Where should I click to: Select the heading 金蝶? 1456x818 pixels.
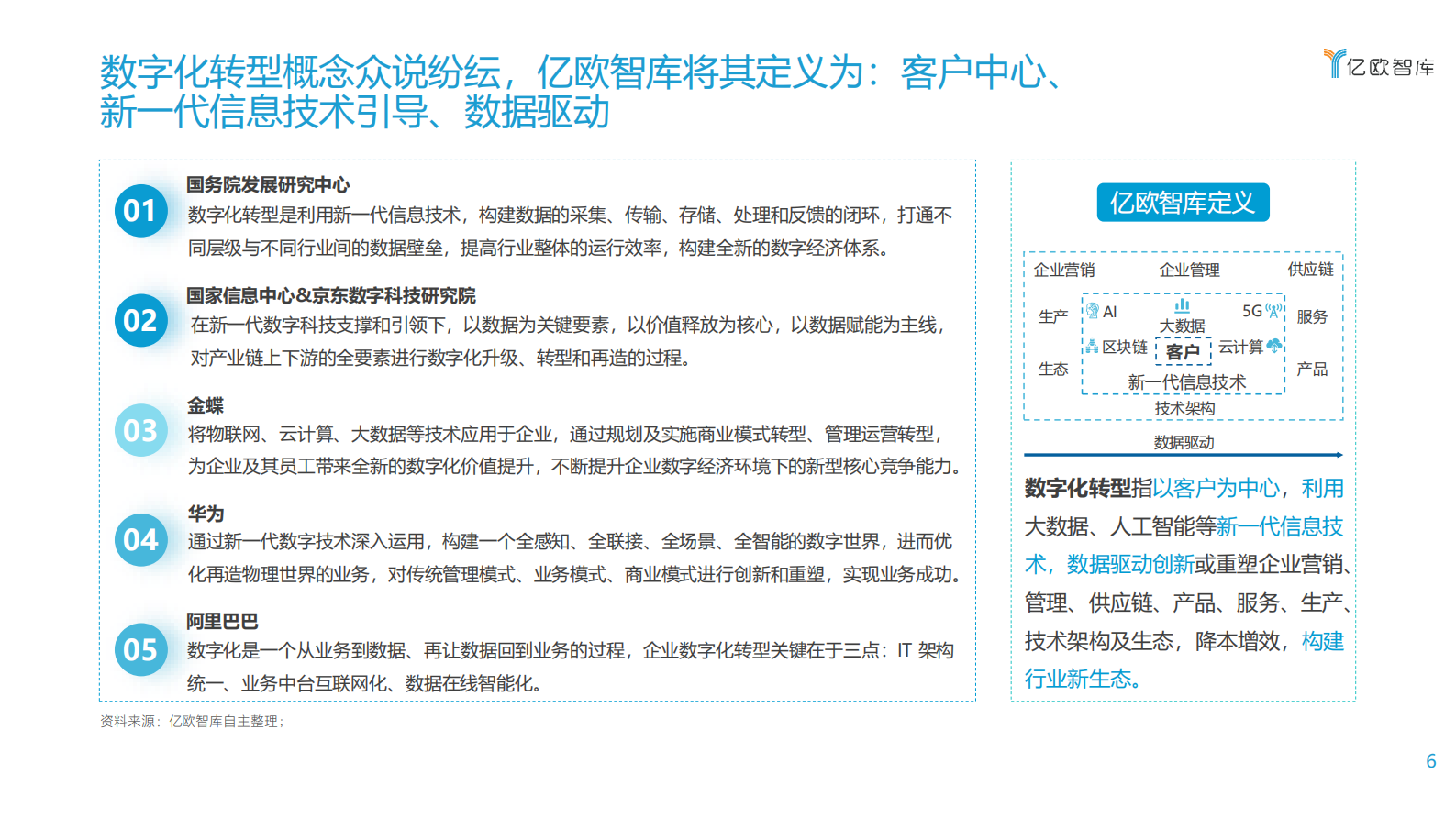pos(206,405)
